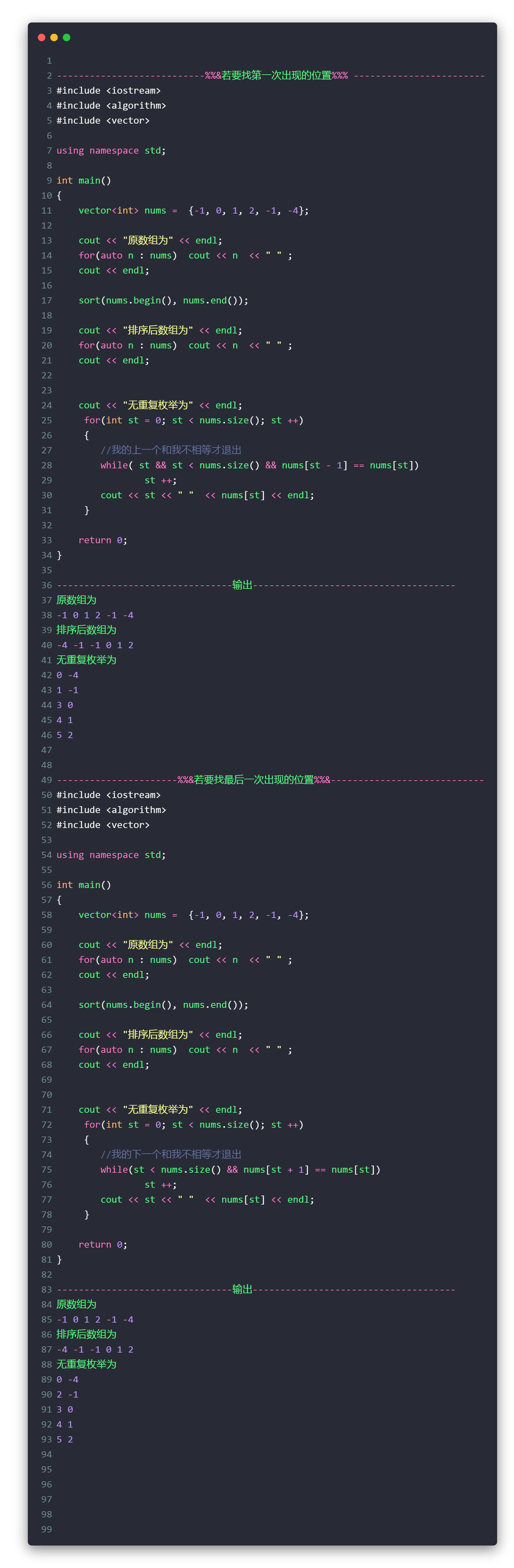The image size is (514, 1568).
Task: Click the cout statement on line 30
Action: [x=207, y=496]
